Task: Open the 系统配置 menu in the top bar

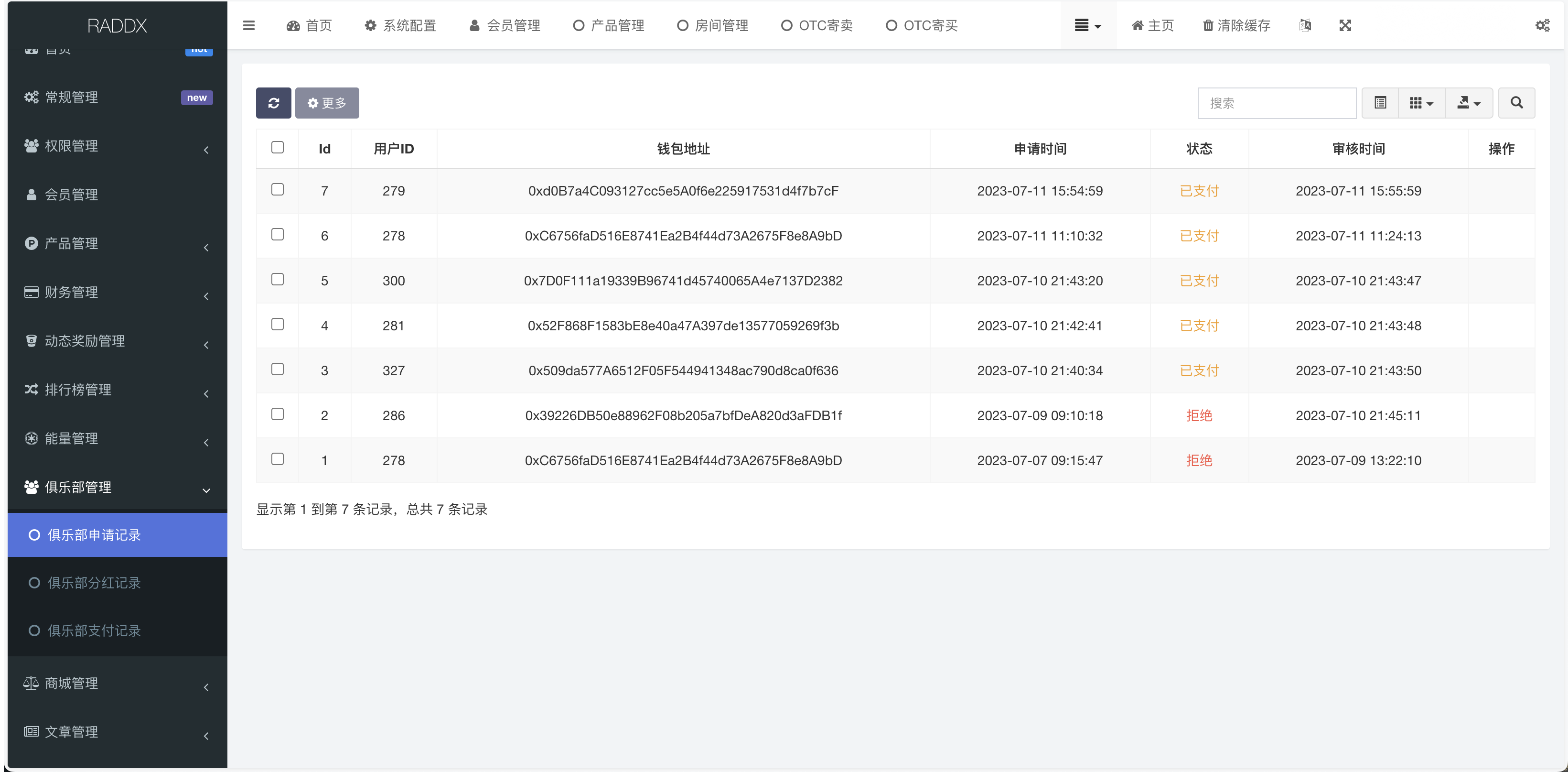Action: (400, 25)
